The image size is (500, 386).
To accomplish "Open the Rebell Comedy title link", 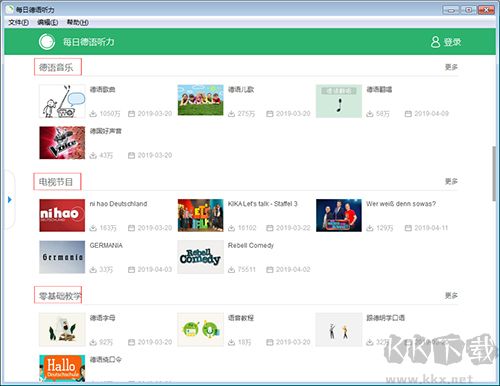I will pos(251,245).
